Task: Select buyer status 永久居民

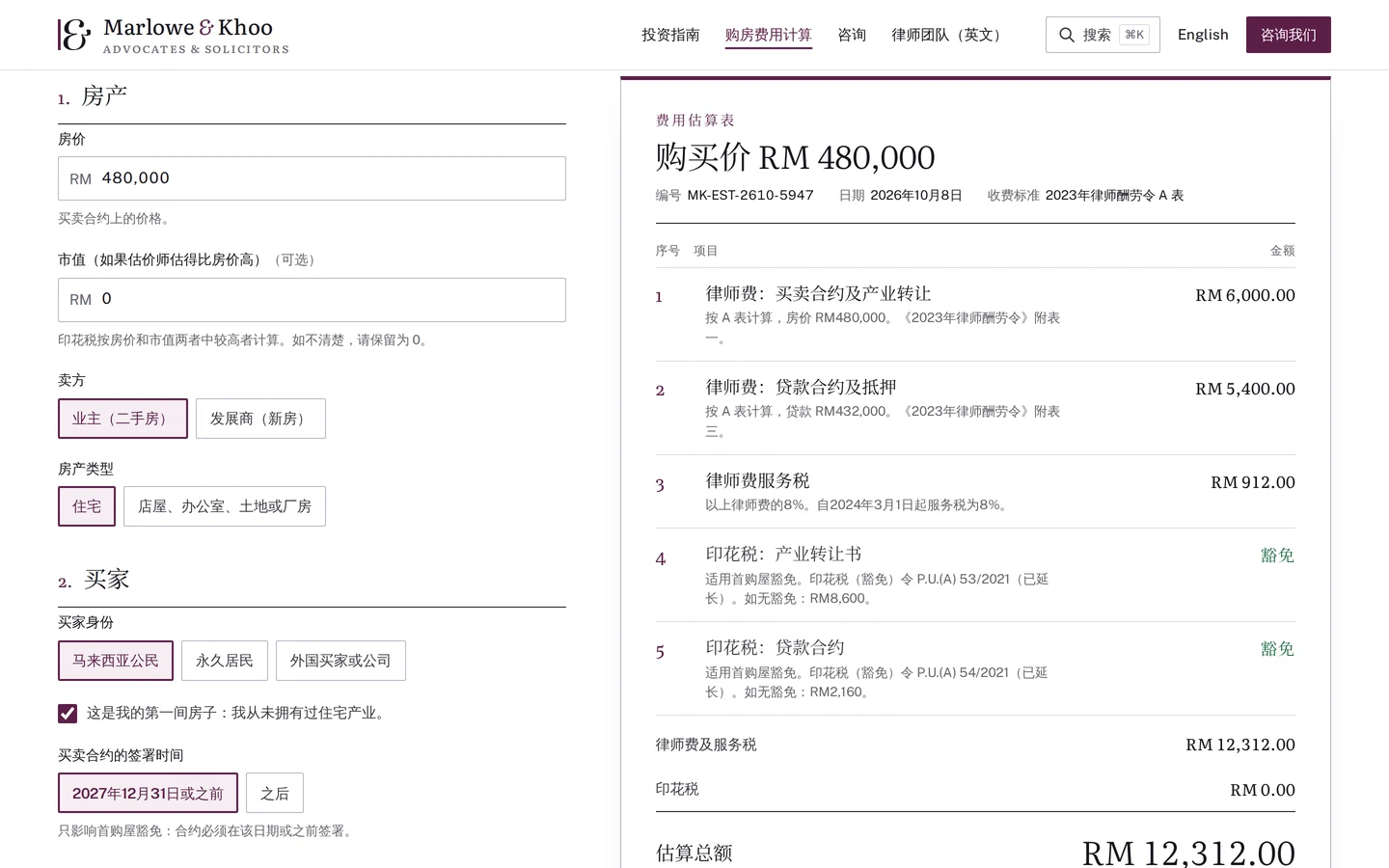Action: (225, 661)
